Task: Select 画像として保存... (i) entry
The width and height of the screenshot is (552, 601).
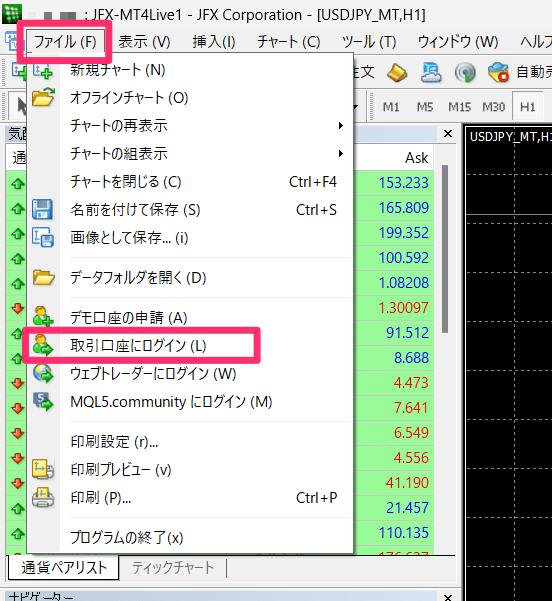Action: [x=190, y=238]
